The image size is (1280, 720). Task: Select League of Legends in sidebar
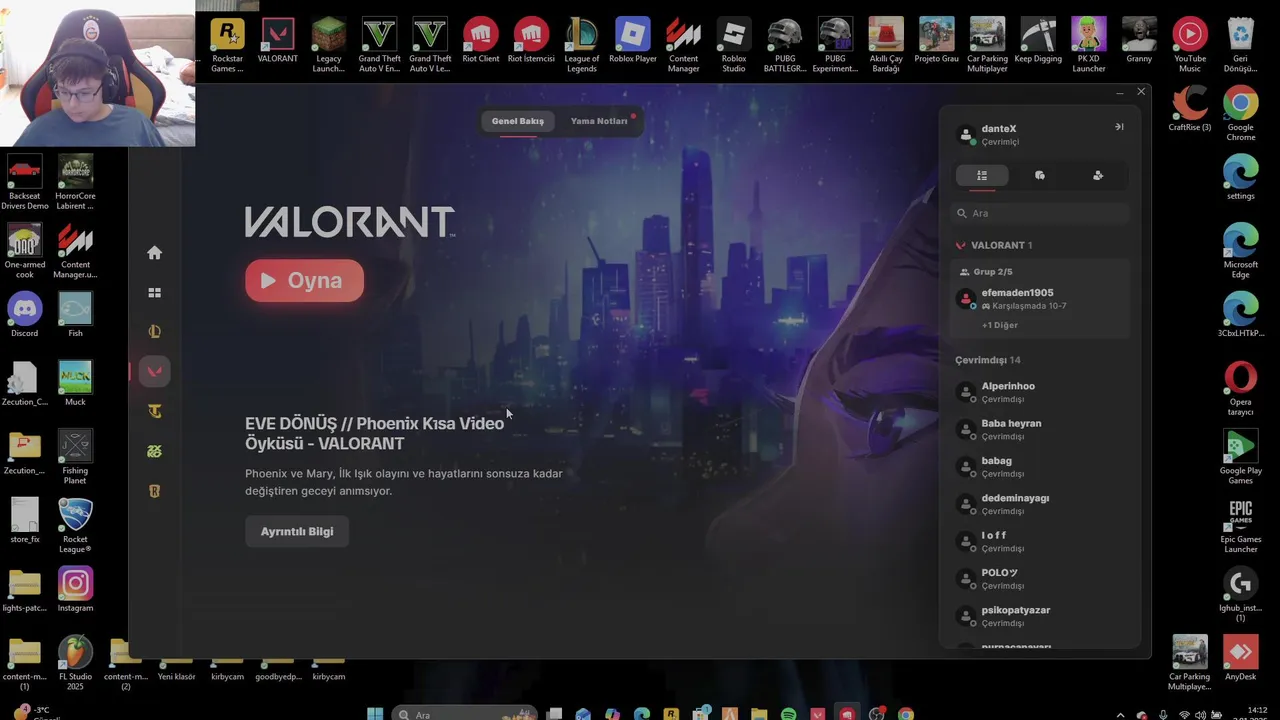[154, 332]
